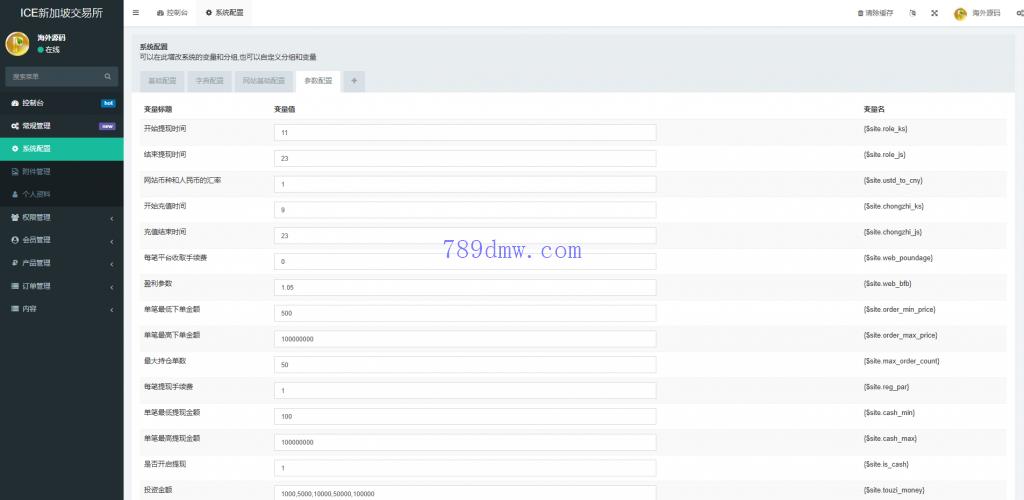Open 常规管理 menu with new badge
Screen dimensions: 1024x500
[x=60, y=126]
